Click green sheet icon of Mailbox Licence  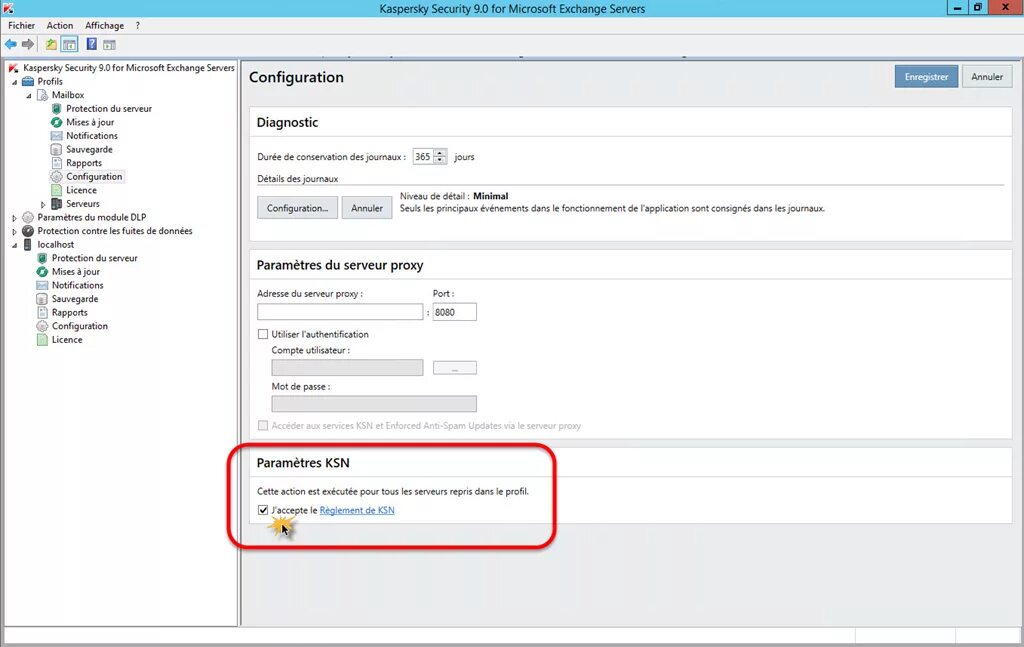tap(57, 191)
